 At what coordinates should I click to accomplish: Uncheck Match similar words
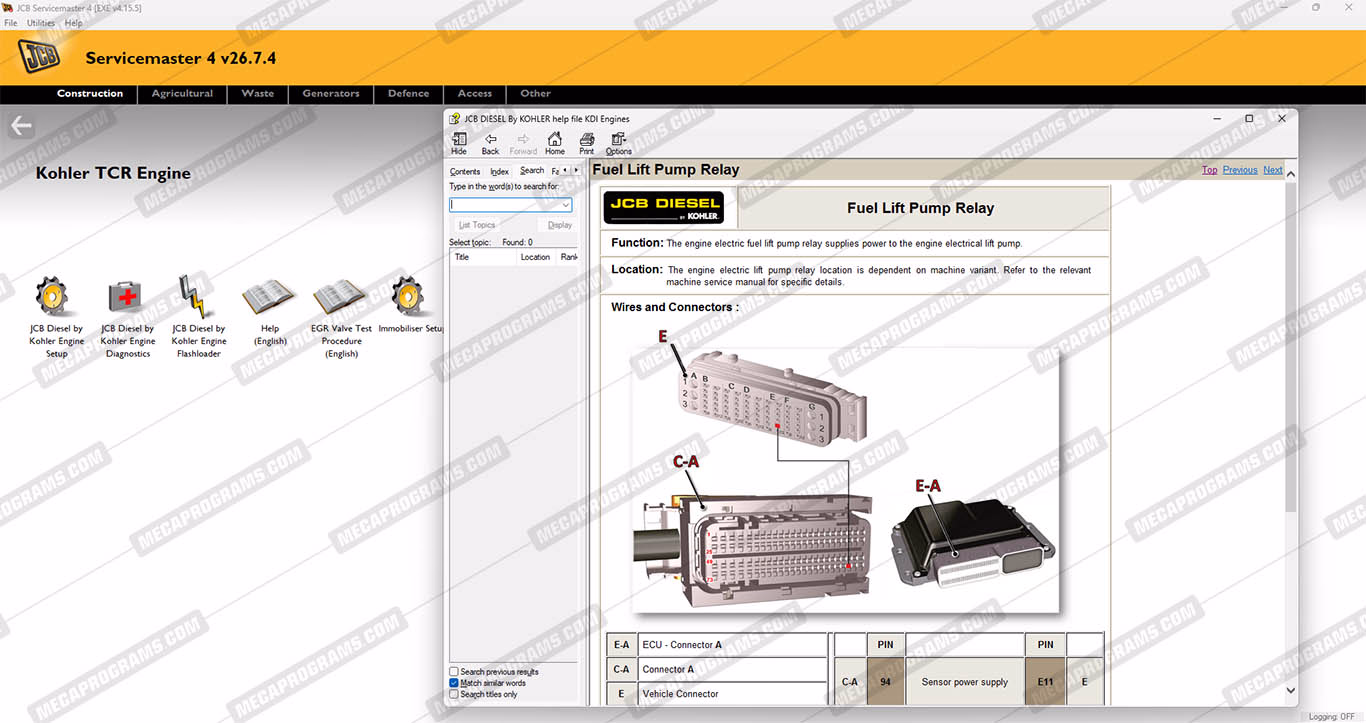(454, 683)
